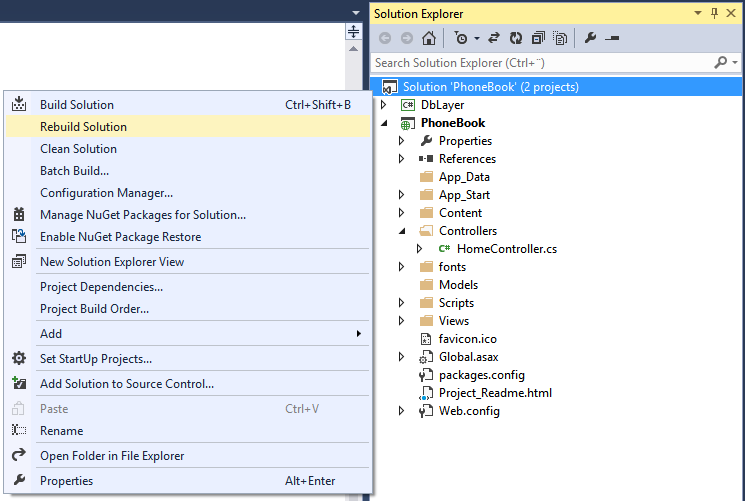
Task: Choose Build Solution from context menu
Action: 188,105
